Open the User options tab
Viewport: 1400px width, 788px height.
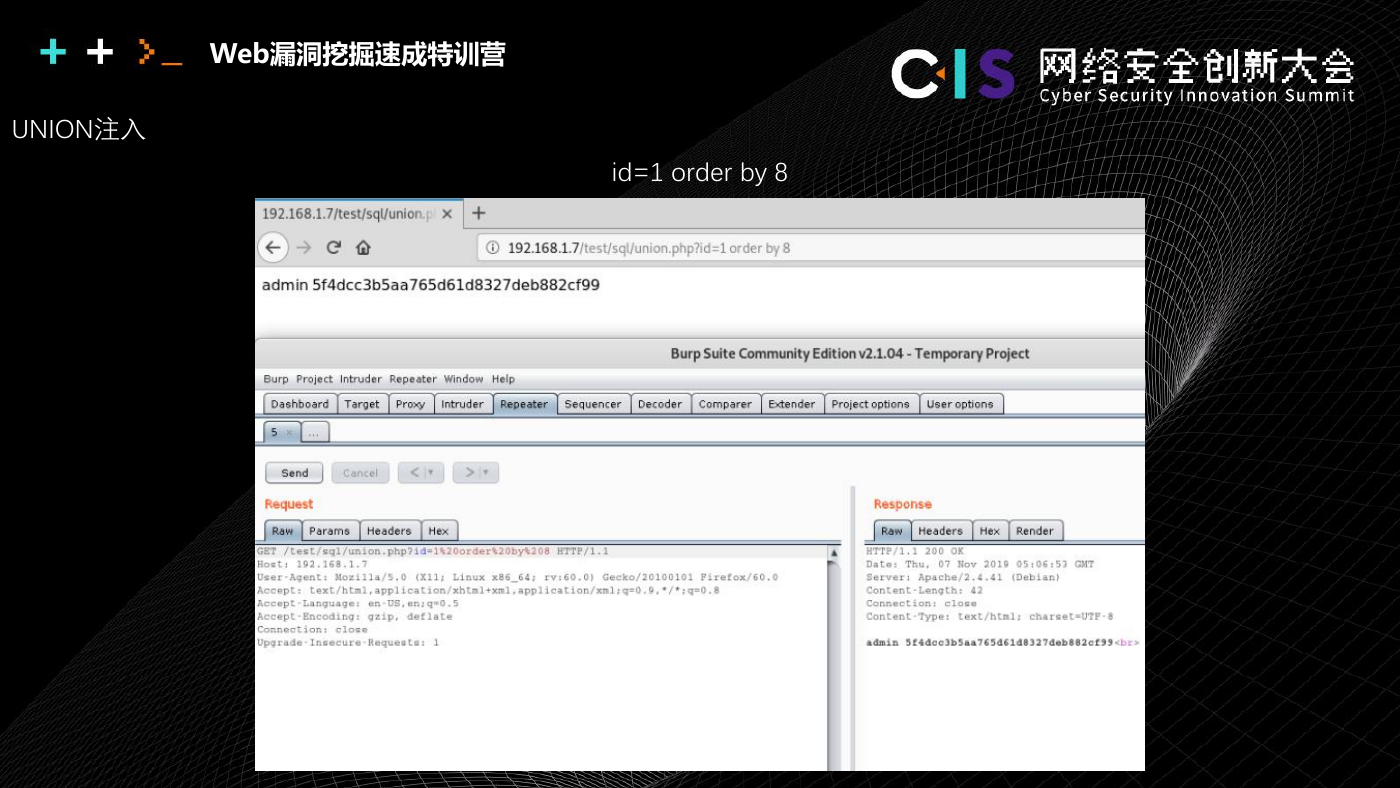coord(960,404)
